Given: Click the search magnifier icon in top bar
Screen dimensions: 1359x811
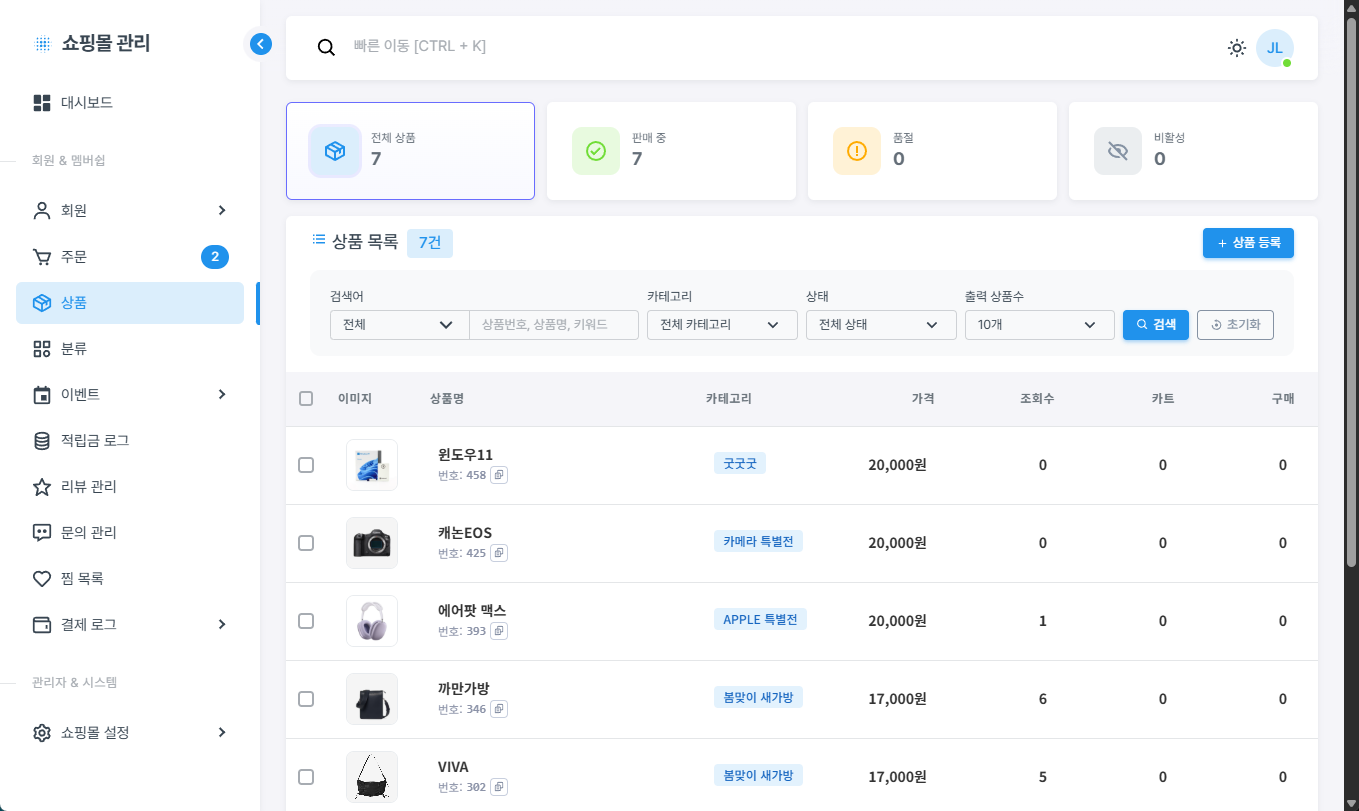Looking at the screenshot, I should [x=326, y=48].
